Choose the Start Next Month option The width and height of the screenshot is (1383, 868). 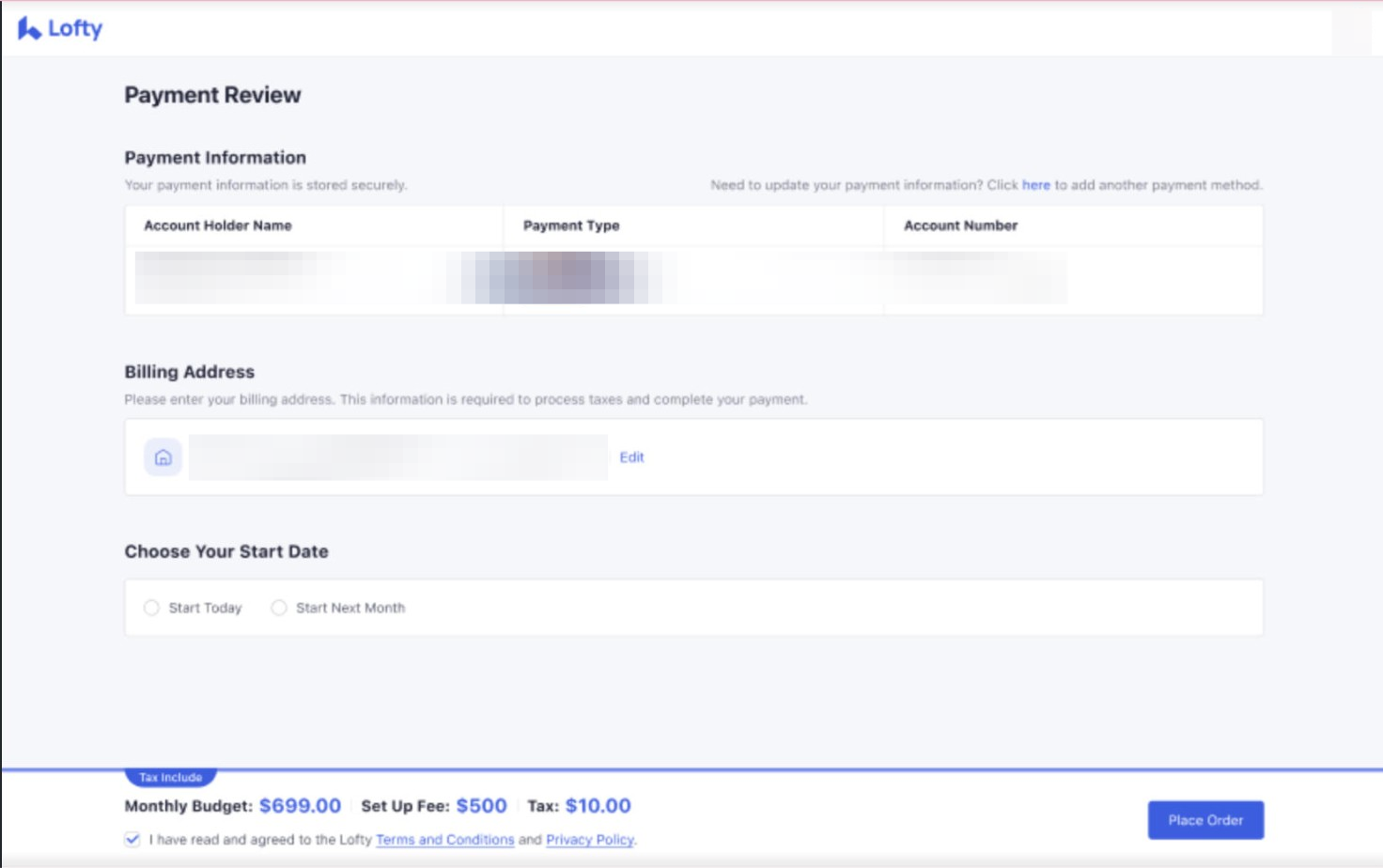[x=279, y=608]
